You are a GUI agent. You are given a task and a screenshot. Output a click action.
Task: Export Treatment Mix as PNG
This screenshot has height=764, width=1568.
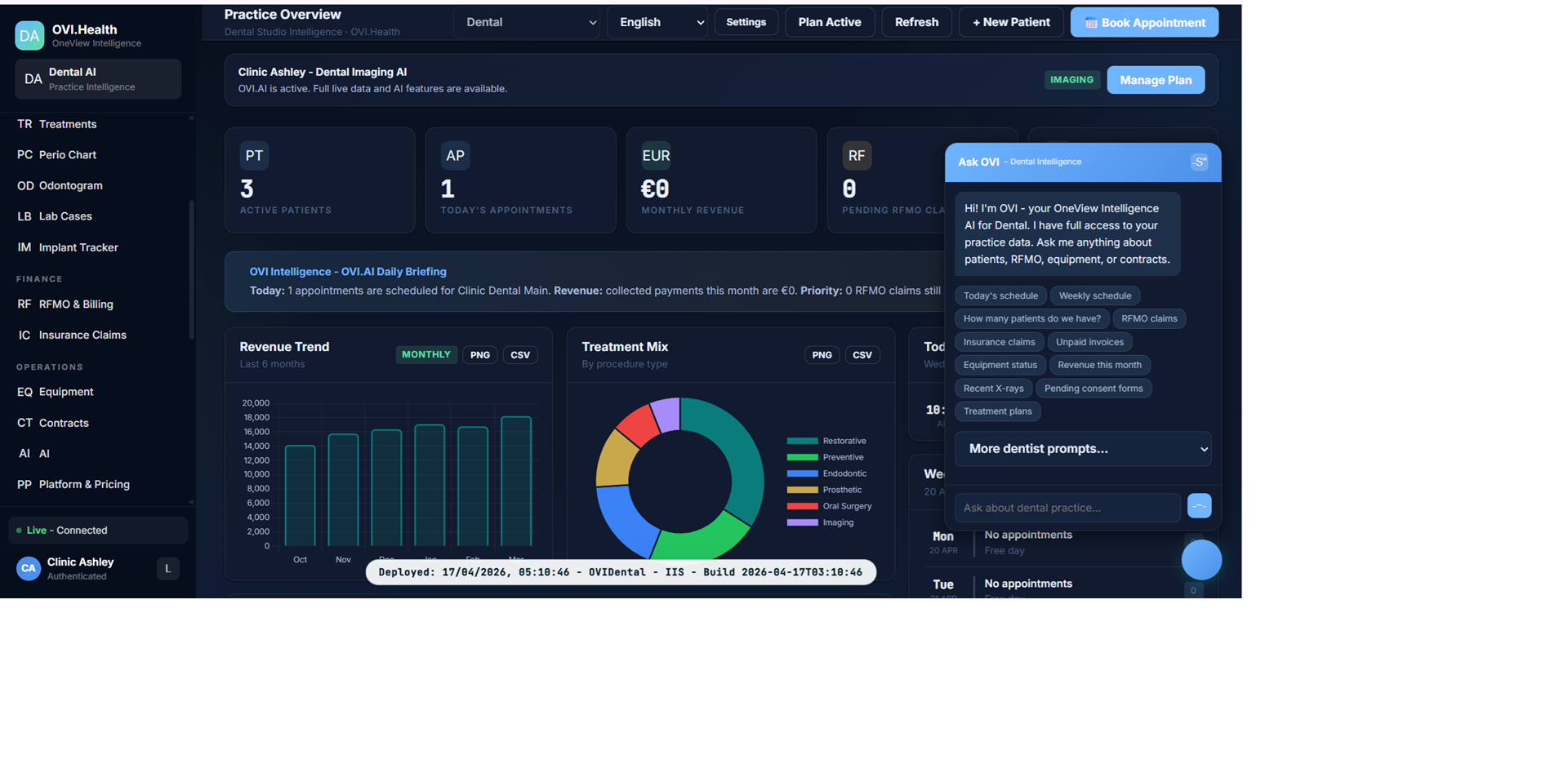tap(822, 355)
